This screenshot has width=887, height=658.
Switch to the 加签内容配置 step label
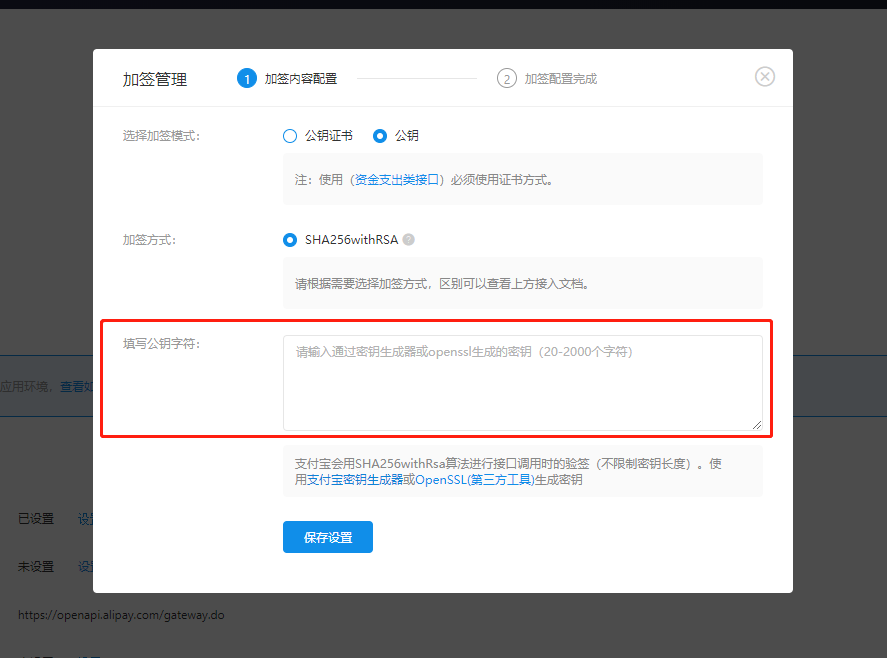click(301, 78)
